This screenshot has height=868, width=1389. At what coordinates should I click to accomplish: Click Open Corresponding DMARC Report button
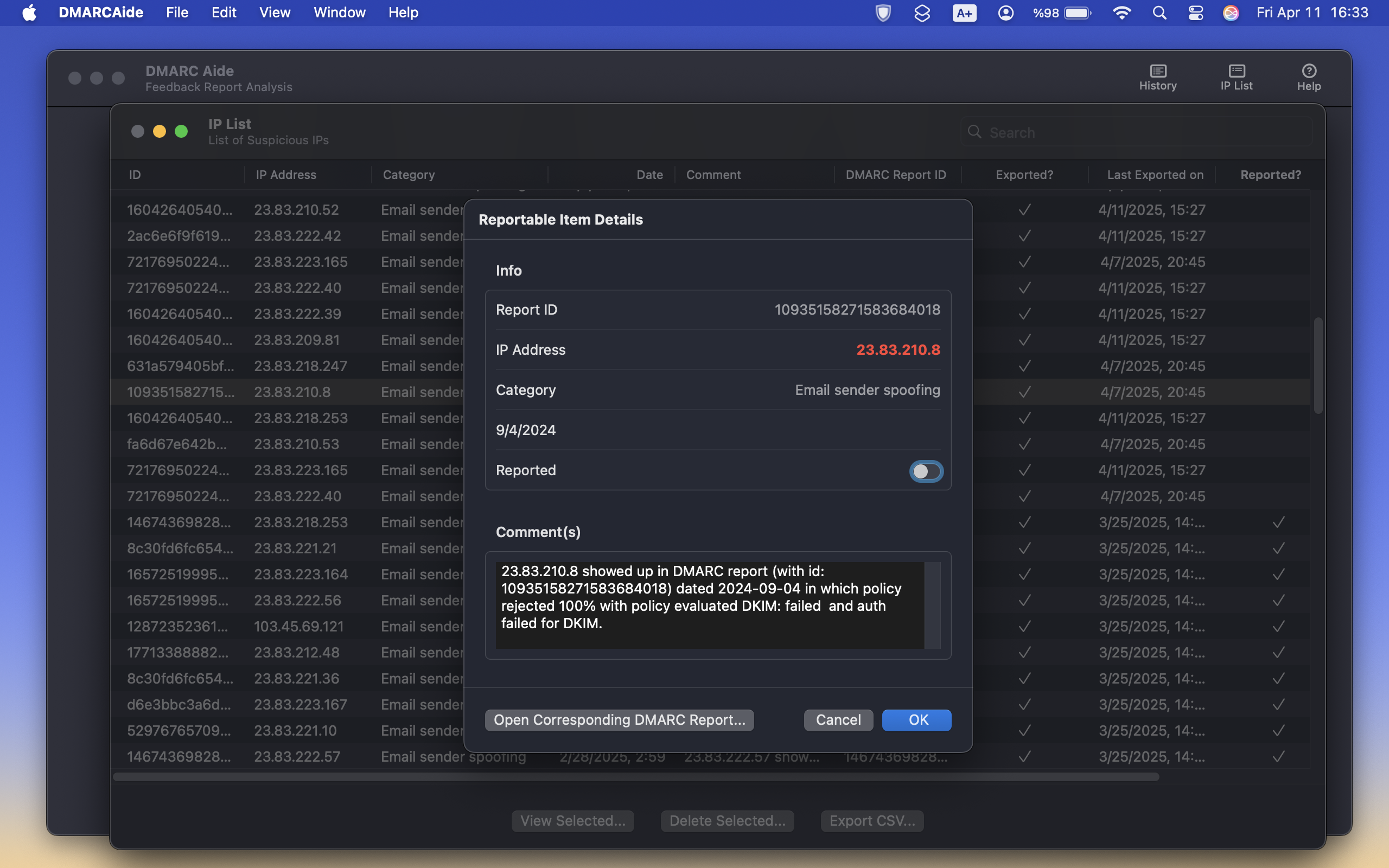pyautogui.click(x=619, y=720)
